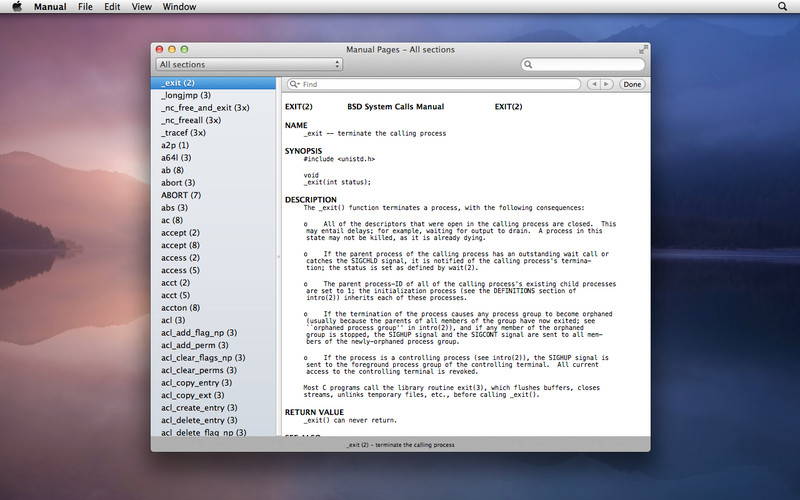Select ab (8) in the list
Screen dimensions: 800x500
coord(213,170)
